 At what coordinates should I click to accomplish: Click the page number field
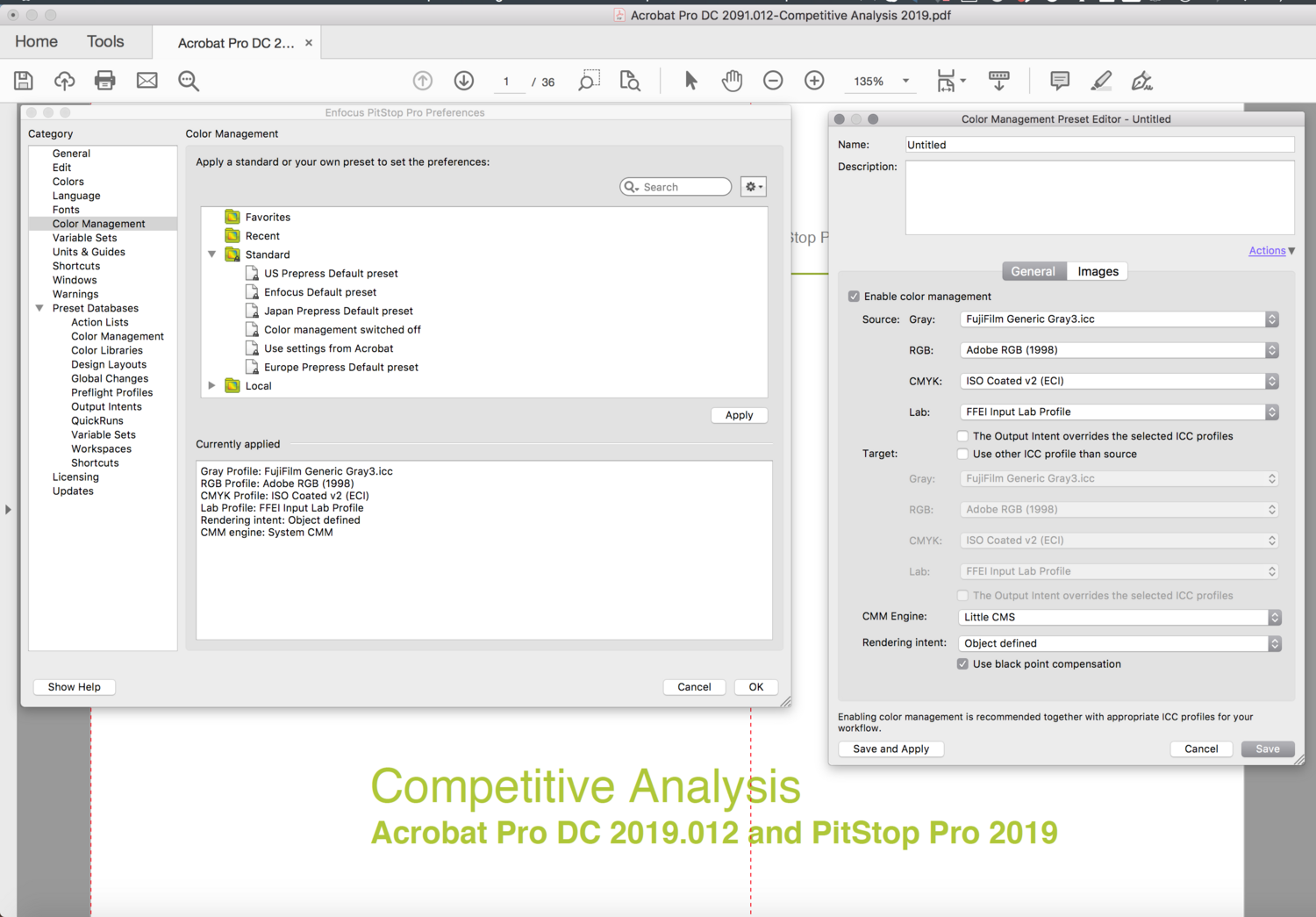[x=506, y=82]
